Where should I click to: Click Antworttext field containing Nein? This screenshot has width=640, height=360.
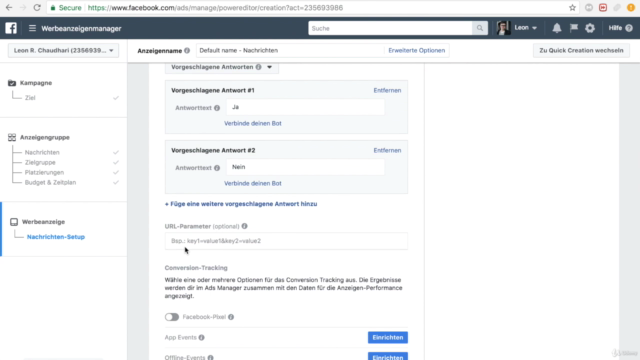coord(305,167)
